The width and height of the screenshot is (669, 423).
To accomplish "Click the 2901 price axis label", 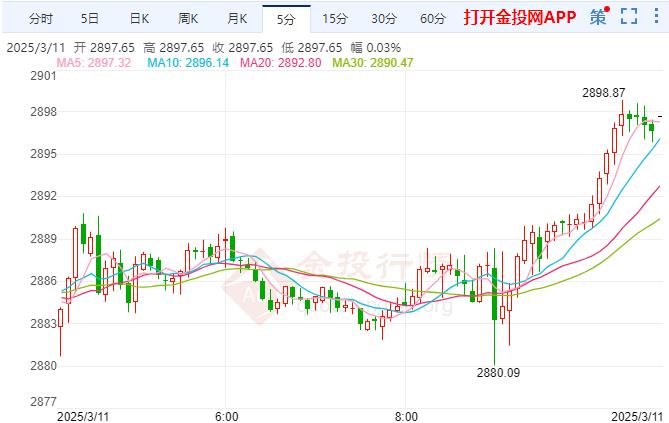I will coord(43,76).
